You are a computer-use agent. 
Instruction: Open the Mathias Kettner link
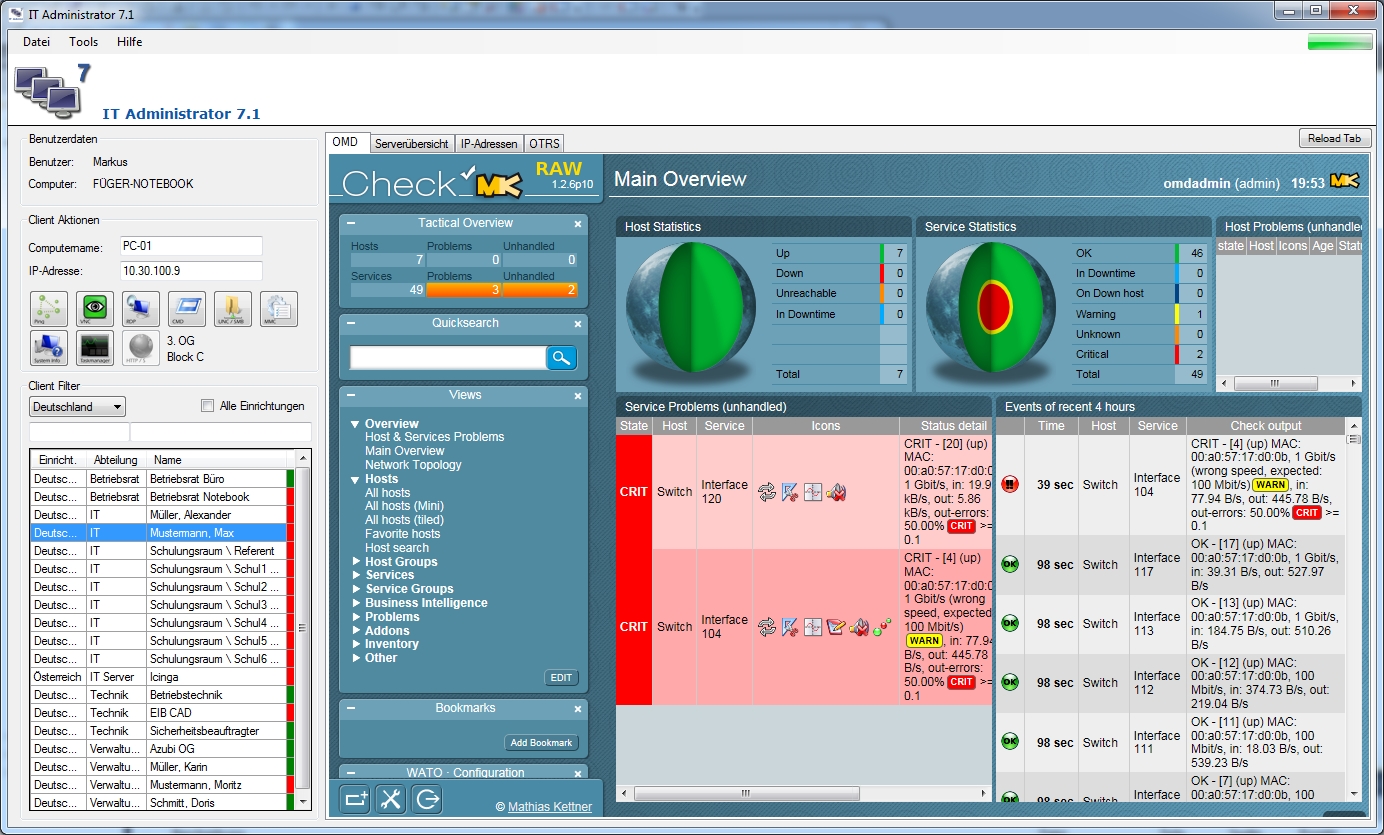[550, 807]
